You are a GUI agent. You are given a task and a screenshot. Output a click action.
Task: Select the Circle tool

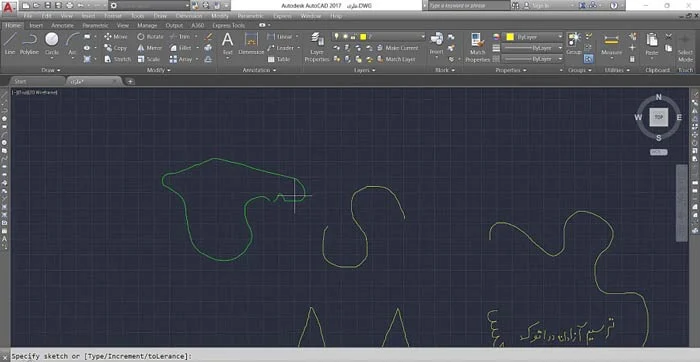[x=52, y=43]
